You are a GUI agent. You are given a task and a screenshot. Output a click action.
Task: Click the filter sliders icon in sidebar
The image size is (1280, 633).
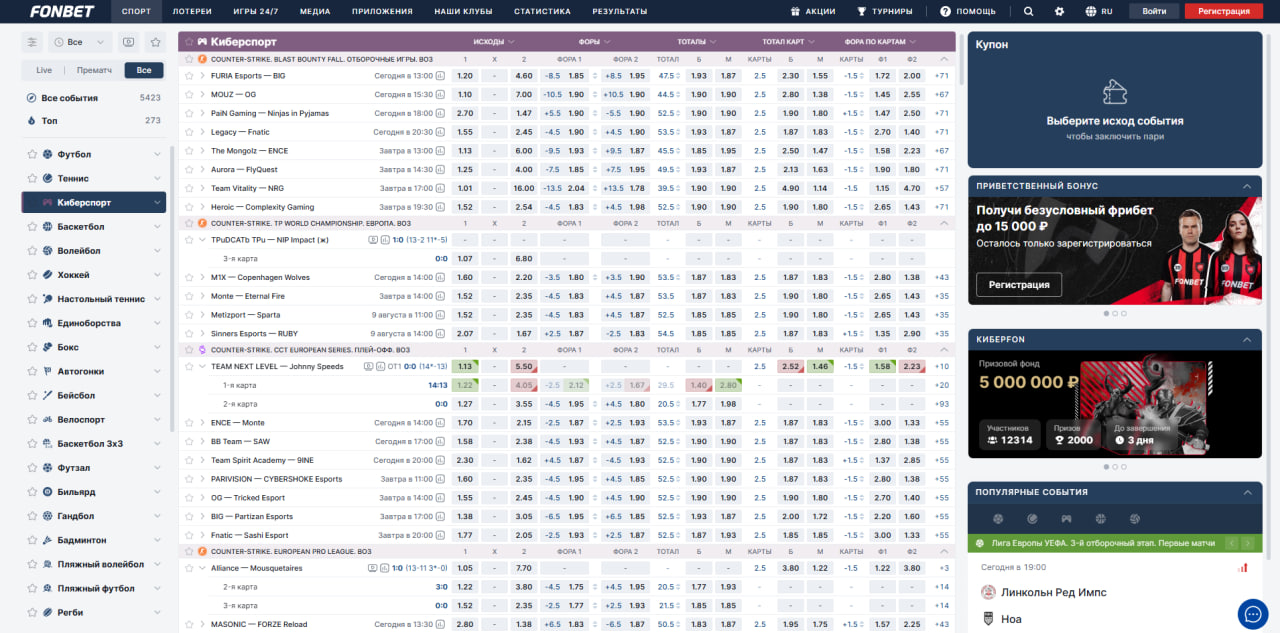(32, 42)
